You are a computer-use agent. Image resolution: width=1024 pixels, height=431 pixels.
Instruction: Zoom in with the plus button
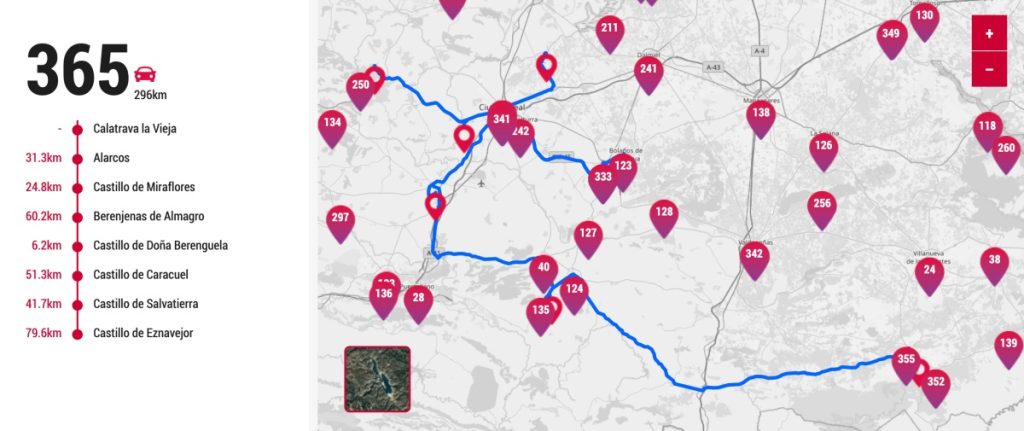click(x=989, y=33)
